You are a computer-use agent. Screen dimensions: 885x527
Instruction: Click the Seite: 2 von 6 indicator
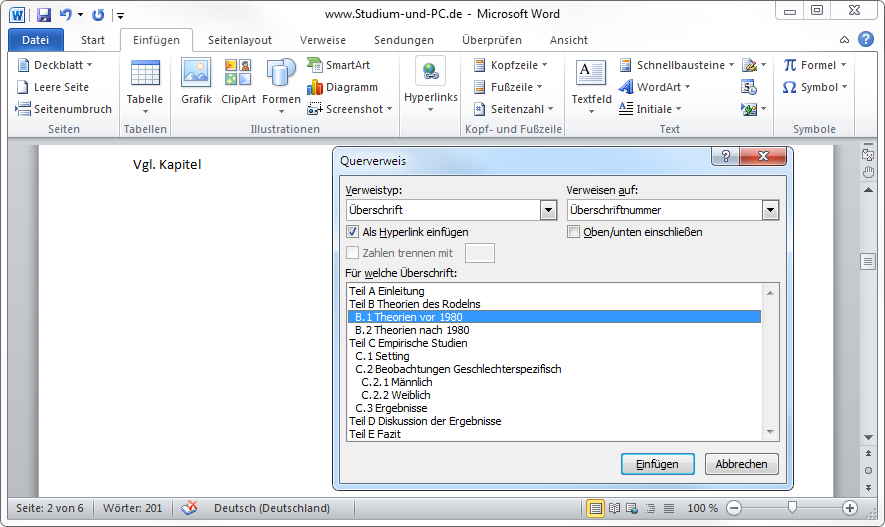[50, 508]
